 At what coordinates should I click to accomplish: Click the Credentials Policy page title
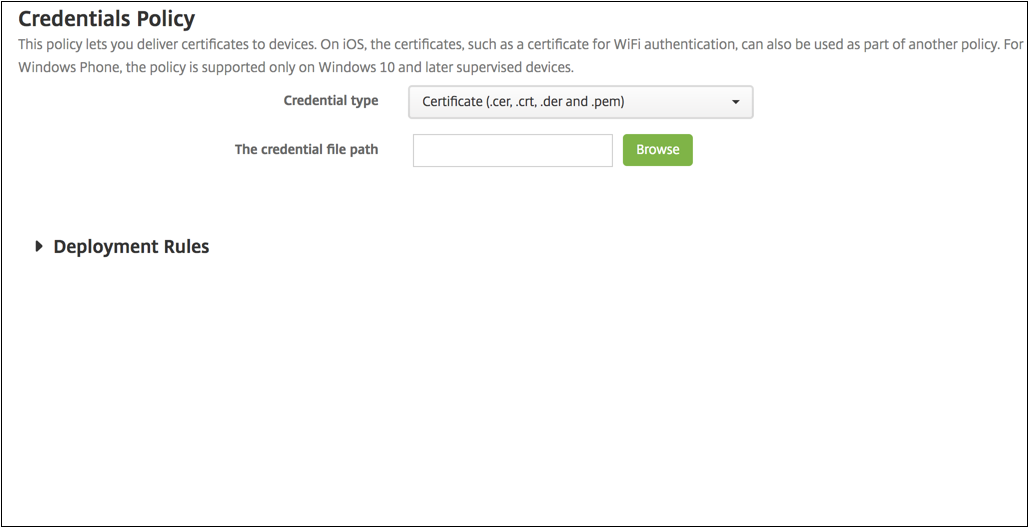tap(107, 18)
